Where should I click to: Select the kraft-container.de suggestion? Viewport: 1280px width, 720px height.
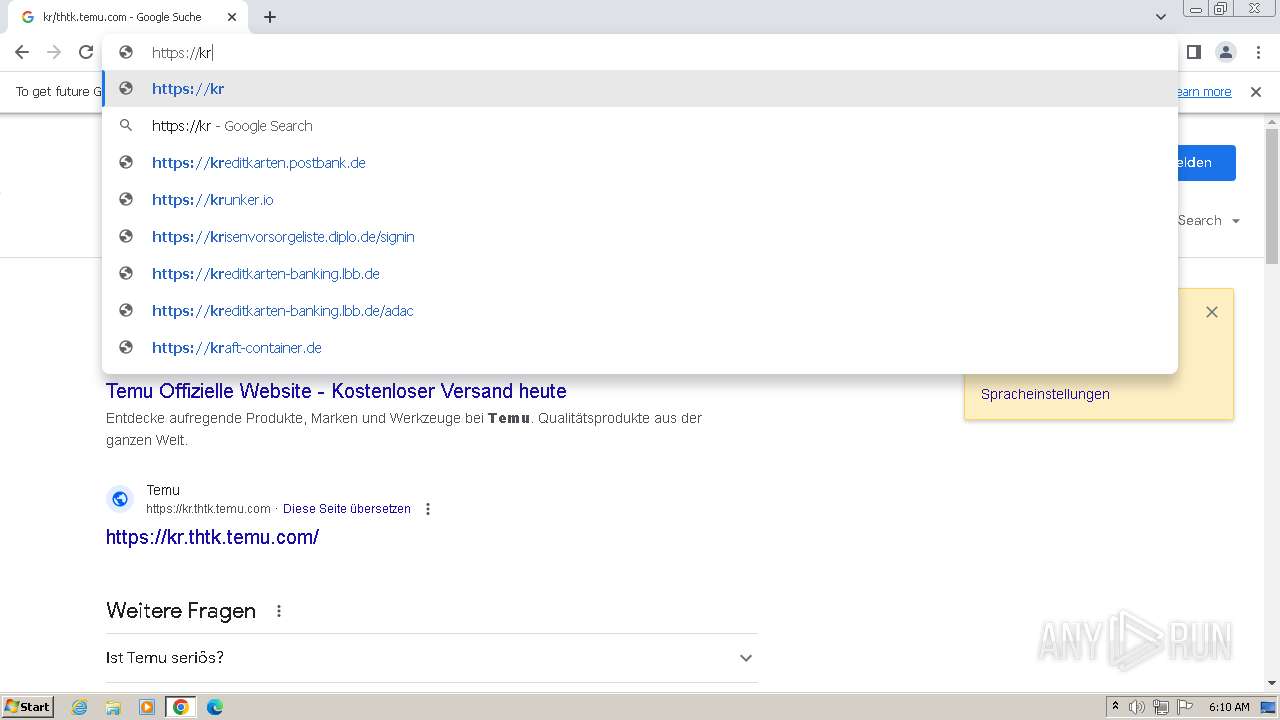640,348
